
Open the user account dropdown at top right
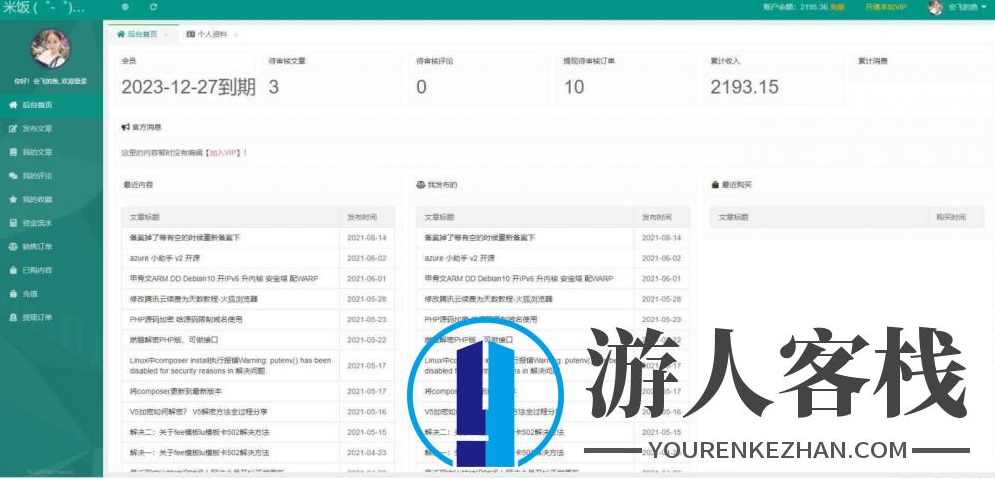tap(965, 7)
